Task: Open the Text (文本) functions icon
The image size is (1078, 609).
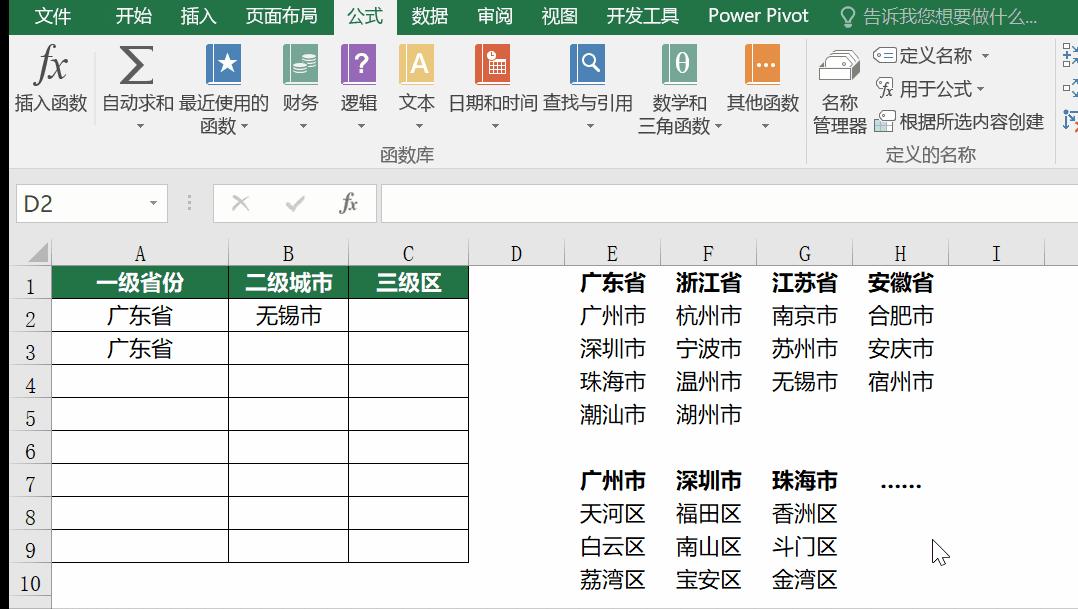Action: coord(417,64)
